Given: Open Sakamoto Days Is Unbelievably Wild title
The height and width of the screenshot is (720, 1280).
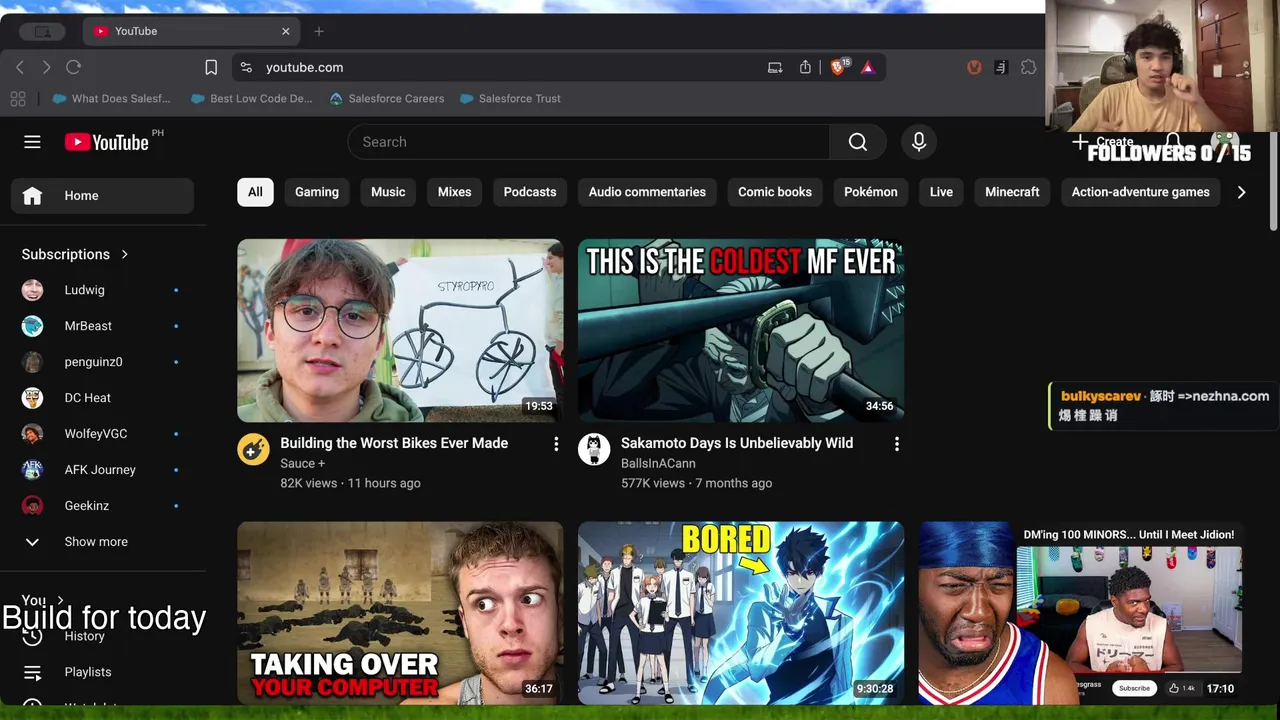Looking at the screenshot, I should [x=737, y=443].
